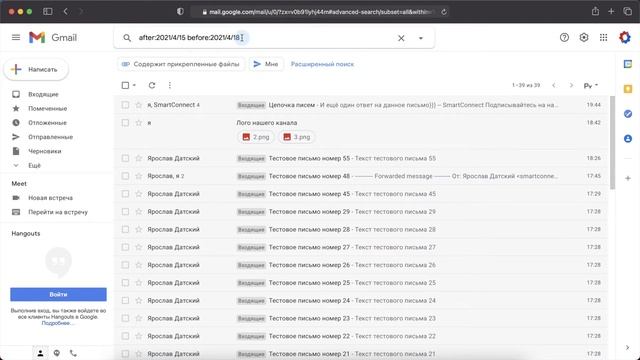
Task: Open the Gmail main menu hamburger
Action: click(x=16, y=38)
